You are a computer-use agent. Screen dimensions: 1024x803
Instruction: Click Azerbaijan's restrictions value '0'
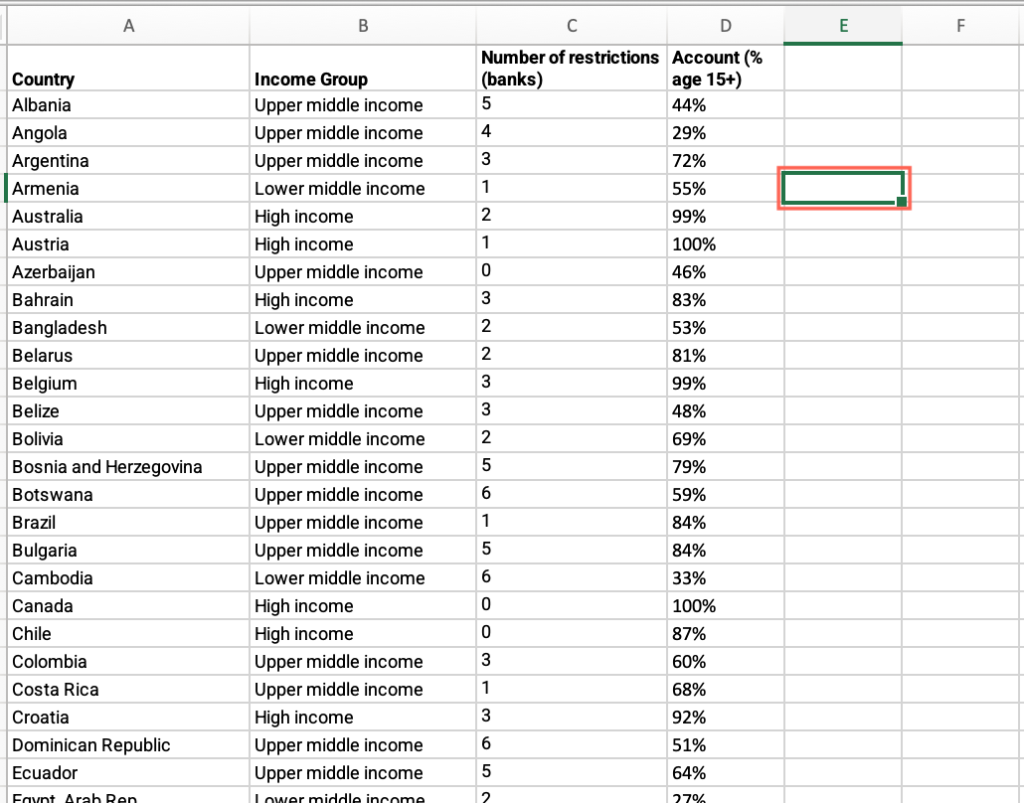[x=571, y=272]
